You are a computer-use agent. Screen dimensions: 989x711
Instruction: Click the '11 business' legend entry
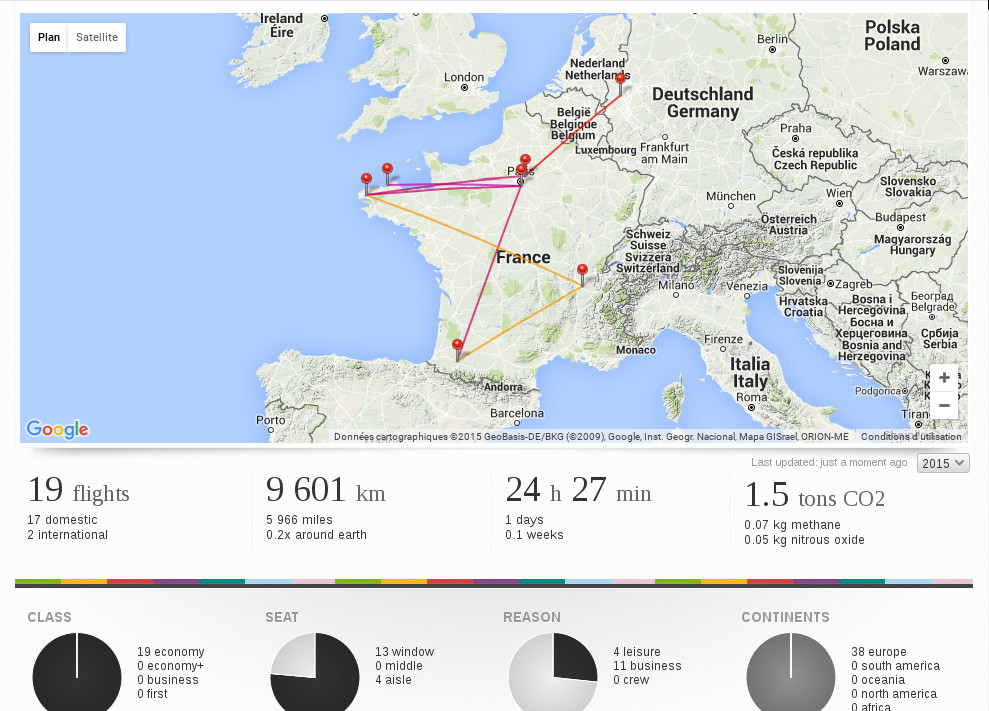647,666
